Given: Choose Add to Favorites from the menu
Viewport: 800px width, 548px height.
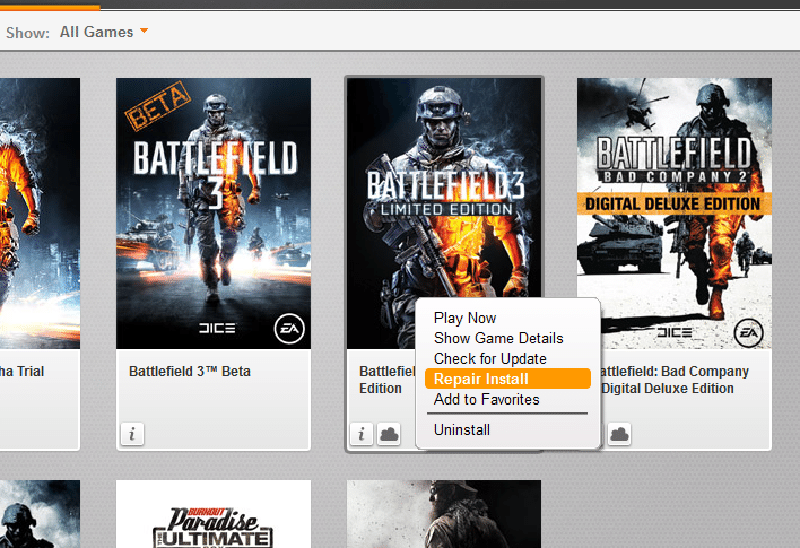Looking at the screenshot, I should point(486,400).
